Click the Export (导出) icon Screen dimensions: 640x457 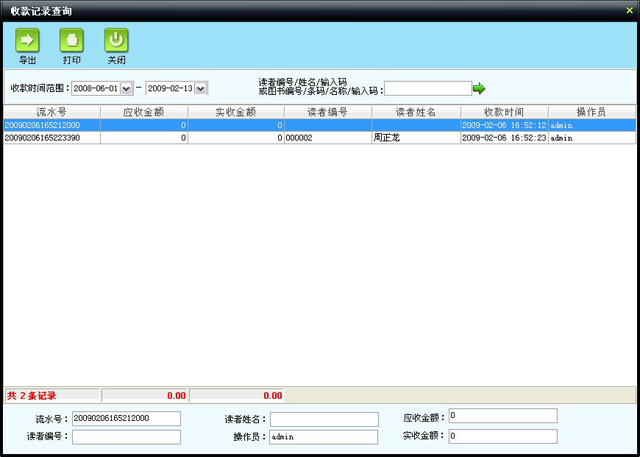tap(27, 41)
